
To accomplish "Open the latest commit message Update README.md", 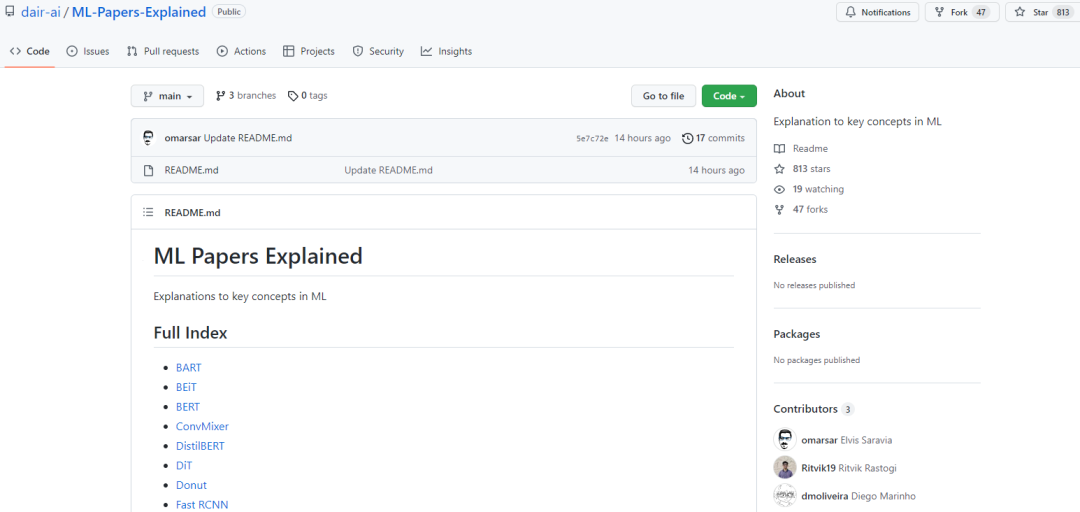I will click(x=248, y=138).
